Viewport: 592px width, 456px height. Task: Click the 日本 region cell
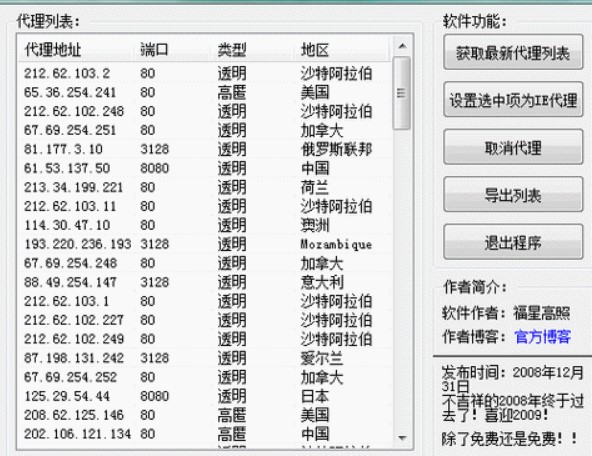coord(314,396)
